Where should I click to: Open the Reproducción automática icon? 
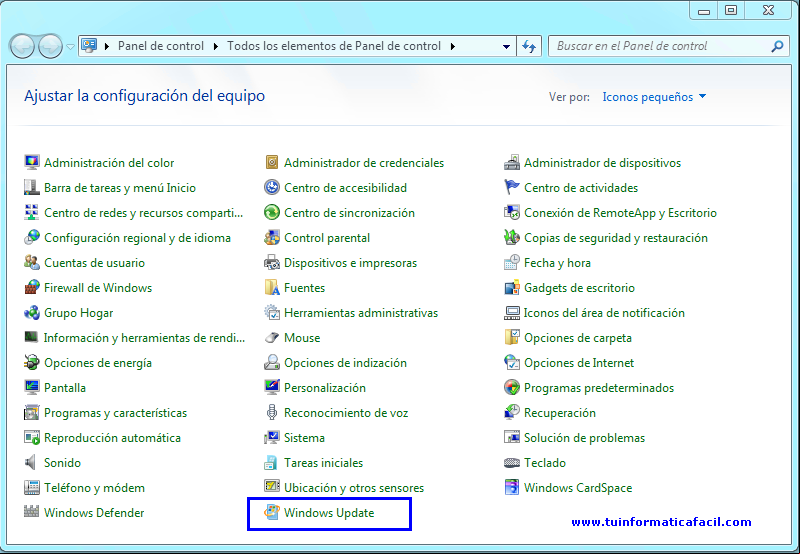coord(32,437)
